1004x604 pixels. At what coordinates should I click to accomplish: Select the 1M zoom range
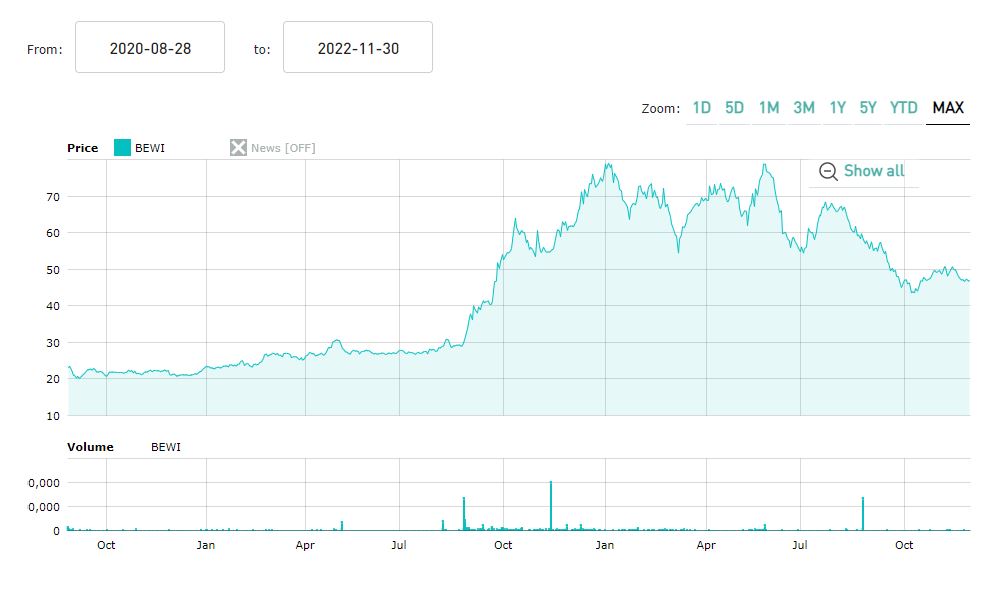768,108
